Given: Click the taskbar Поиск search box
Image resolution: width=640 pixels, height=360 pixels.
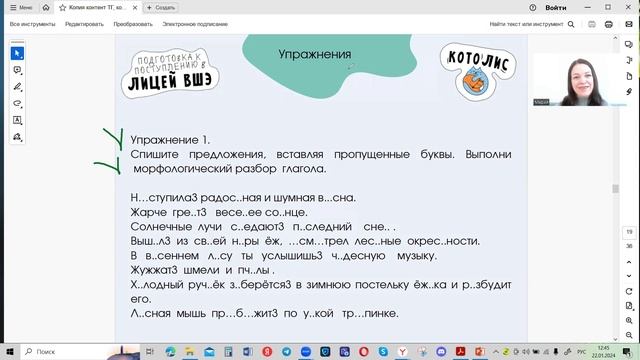Looking at the screenshot, I should point(80,351).
